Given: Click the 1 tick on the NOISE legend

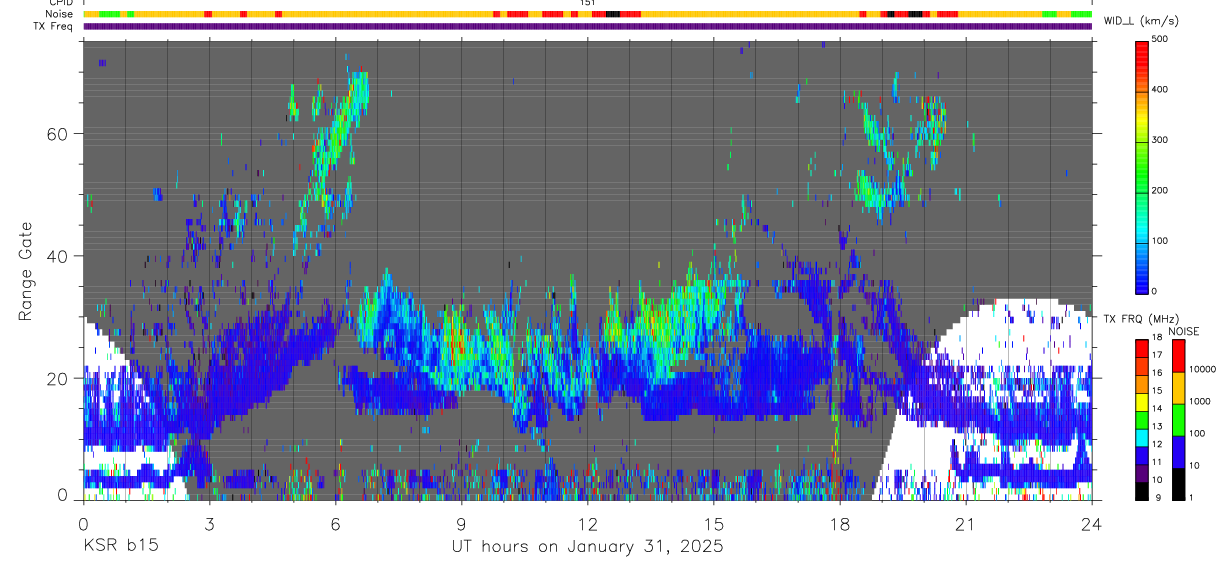Looking at the screenshot, I should (x=1193, y=497).
